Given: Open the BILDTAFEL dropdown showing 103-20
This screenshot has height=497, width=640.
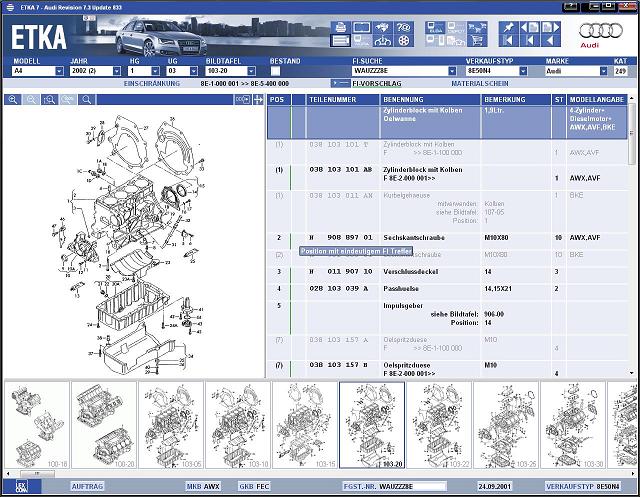Looking at the screenshot, I should click(251, 71).
